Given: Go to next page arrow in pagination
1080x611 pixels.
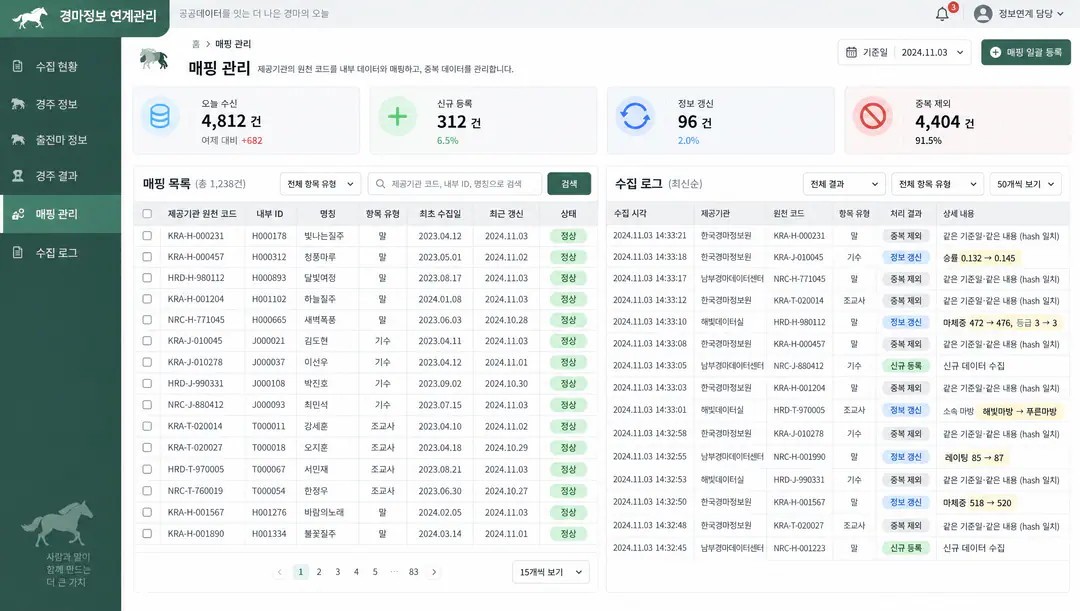Looking at the screenshot, I should tap(434, 572).
